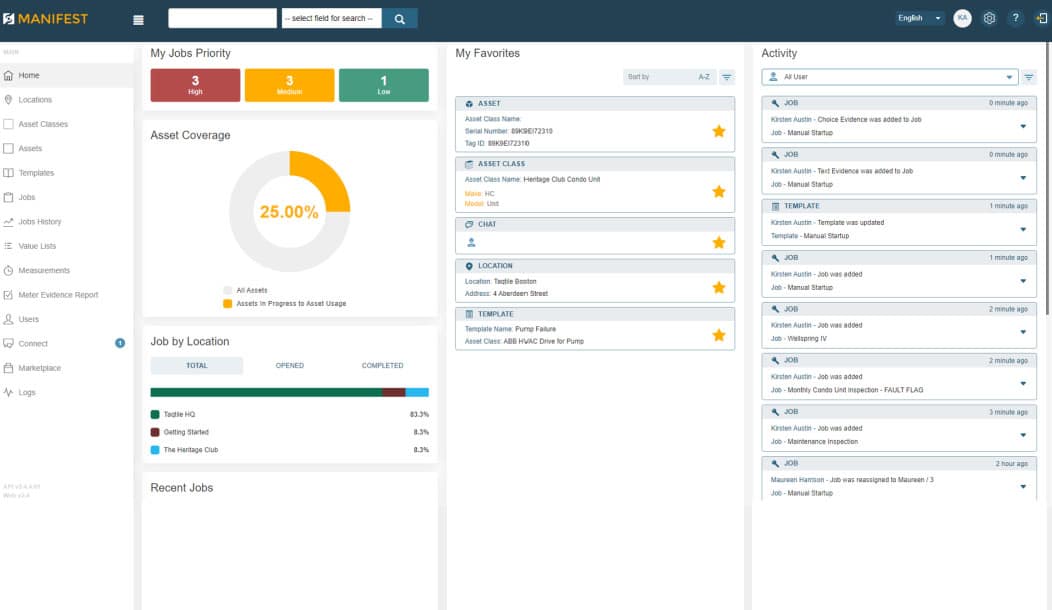This screenshot has width=1052, height=610.
Task: Click the High priority jobs tile
Action: (x=195, y=85)
